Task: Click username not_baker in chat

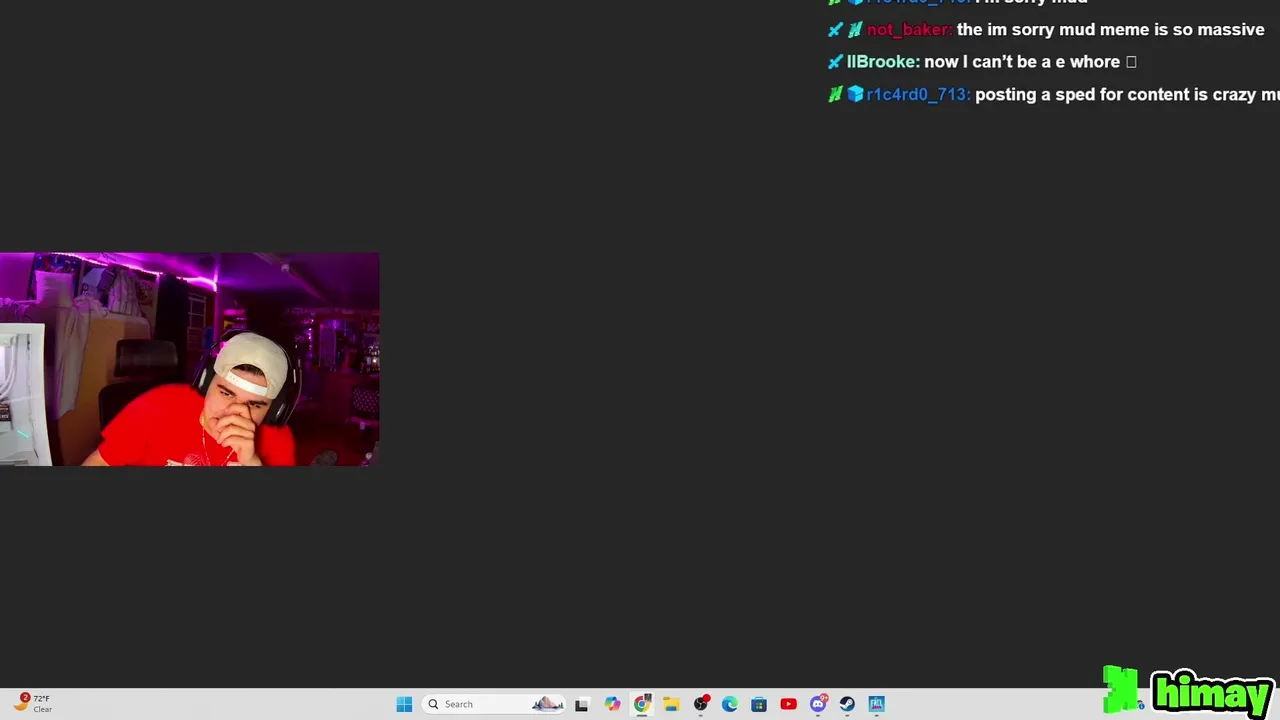Action: pos(908,30)
